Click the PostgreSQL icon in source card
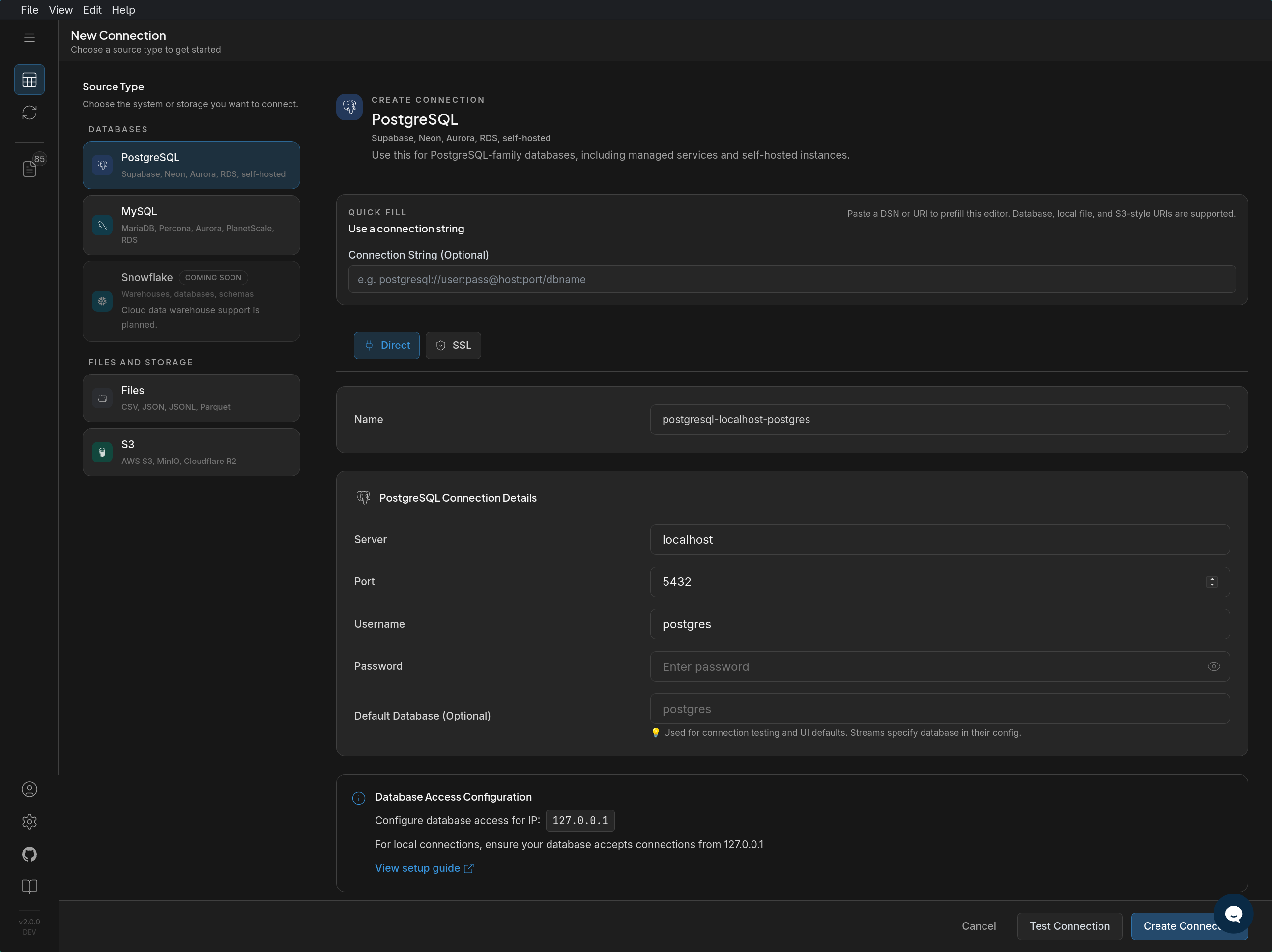This screenshot has width=1272, height=952. [x=102, y=165]
